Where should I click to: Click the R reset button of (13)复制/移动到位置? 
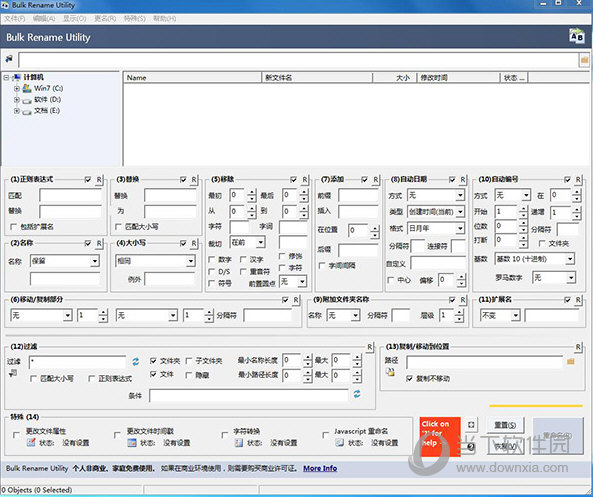click(578, 346)
